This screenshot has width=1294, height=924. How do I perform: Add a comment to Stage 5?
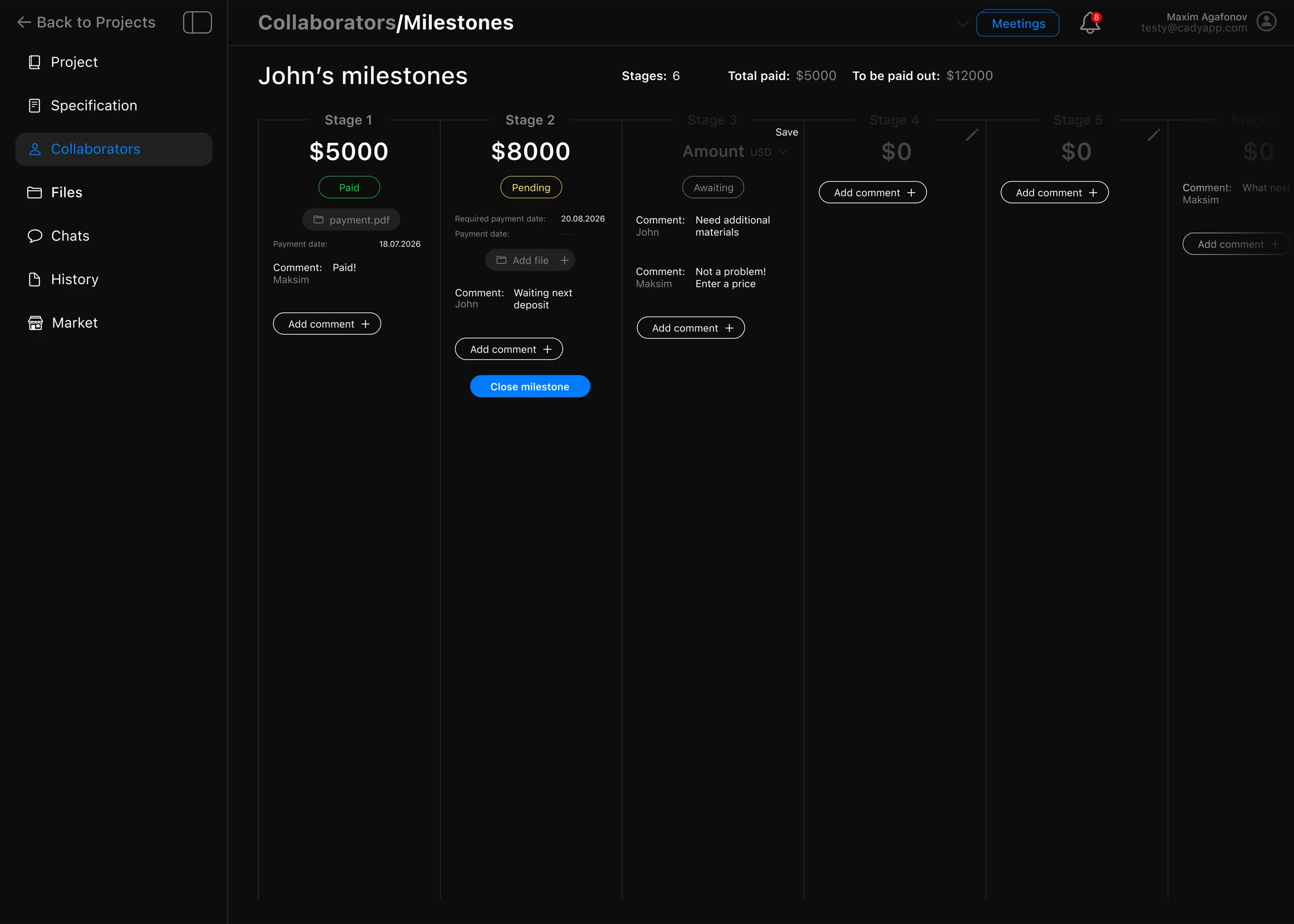coord(1055,193)
